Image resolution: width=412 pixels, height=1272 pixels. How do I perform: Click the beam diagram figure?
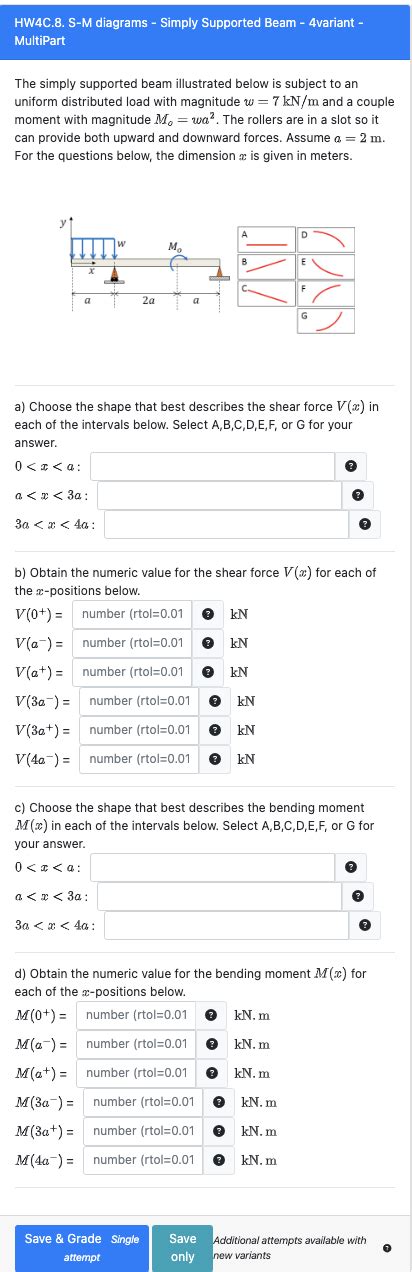(x=144, y=270)
